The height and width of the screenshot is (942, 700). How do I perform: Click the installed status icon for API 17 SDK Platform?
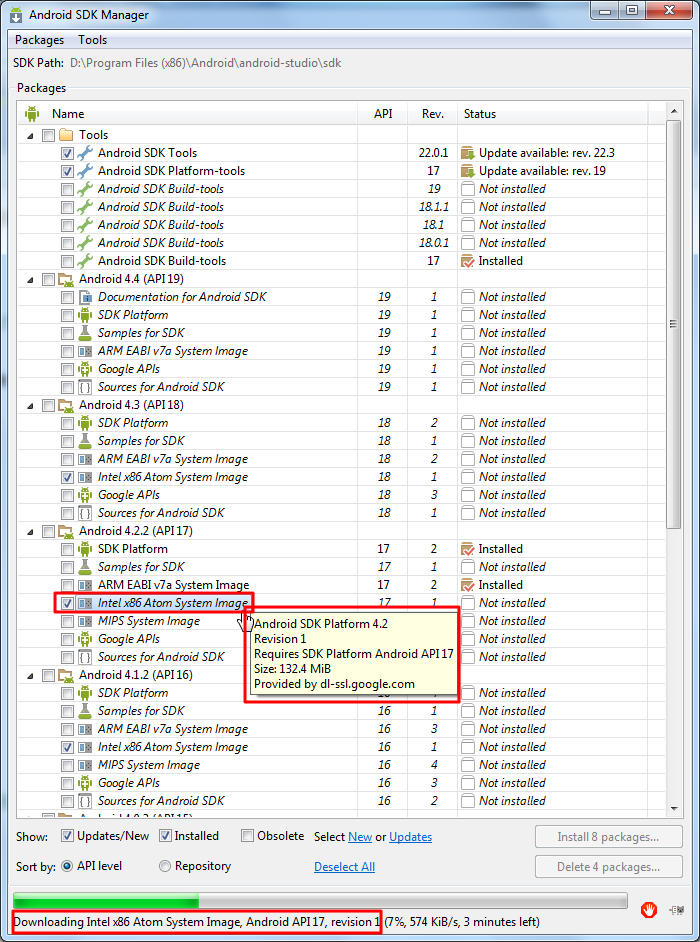pos(468,549)
